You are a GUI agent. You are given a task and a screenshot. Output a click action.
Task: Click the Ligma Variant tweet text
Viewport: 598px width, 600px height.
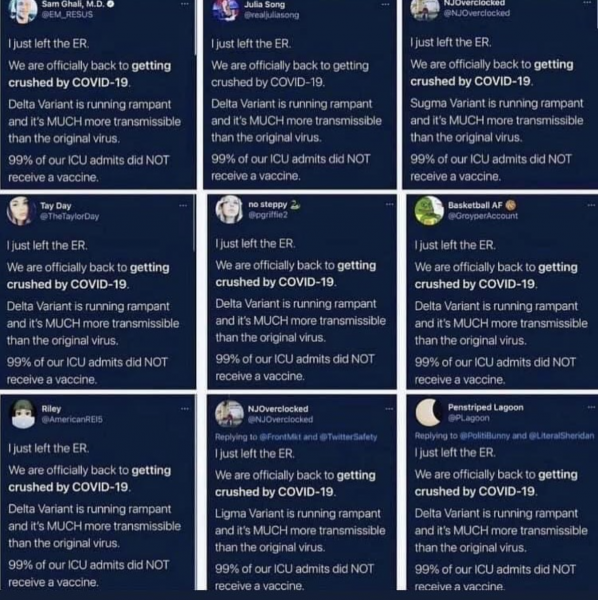(x=300, y=530)
